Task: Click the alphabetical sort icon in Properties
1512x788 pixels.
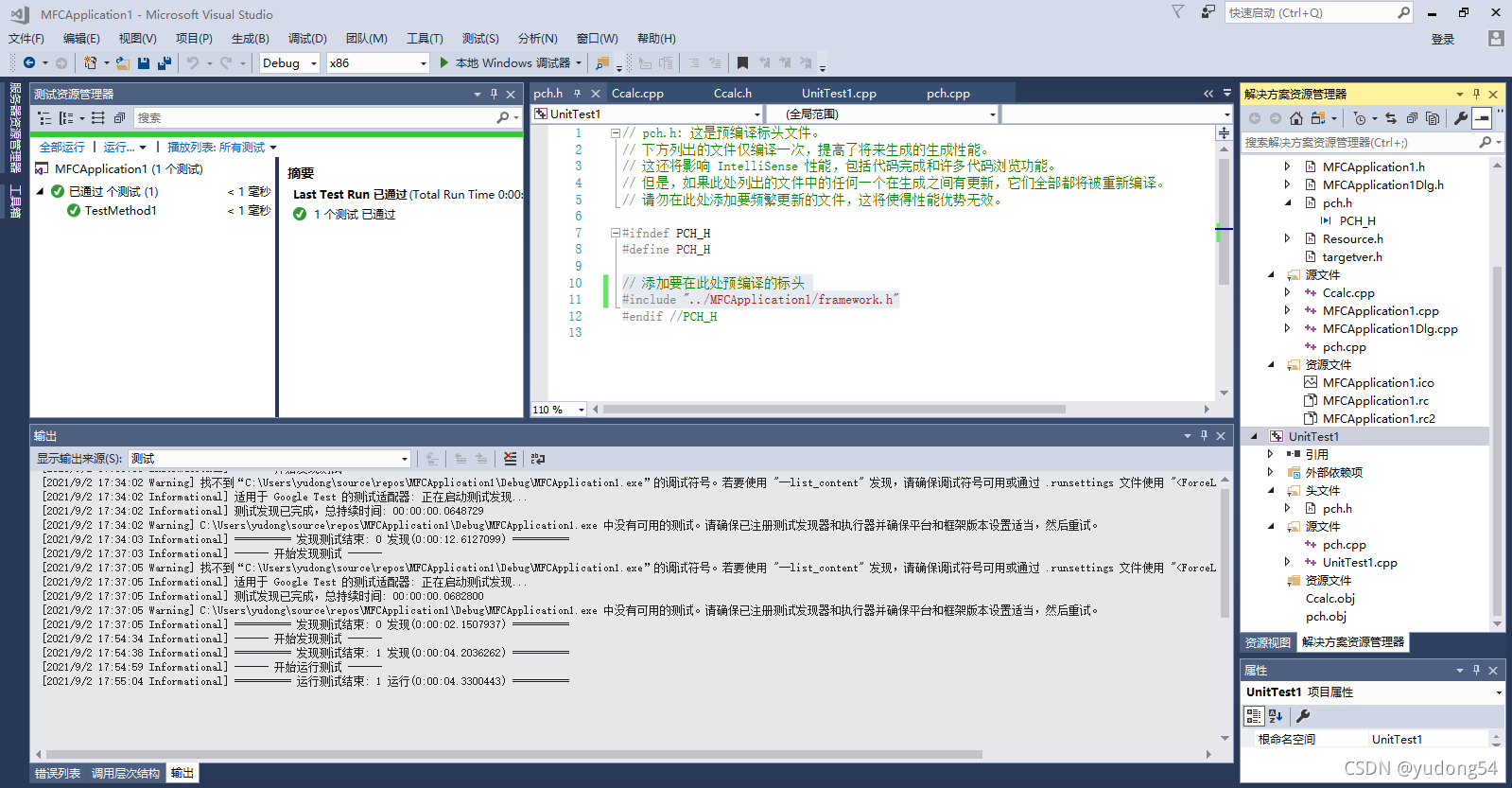Action: [1276, 716]
